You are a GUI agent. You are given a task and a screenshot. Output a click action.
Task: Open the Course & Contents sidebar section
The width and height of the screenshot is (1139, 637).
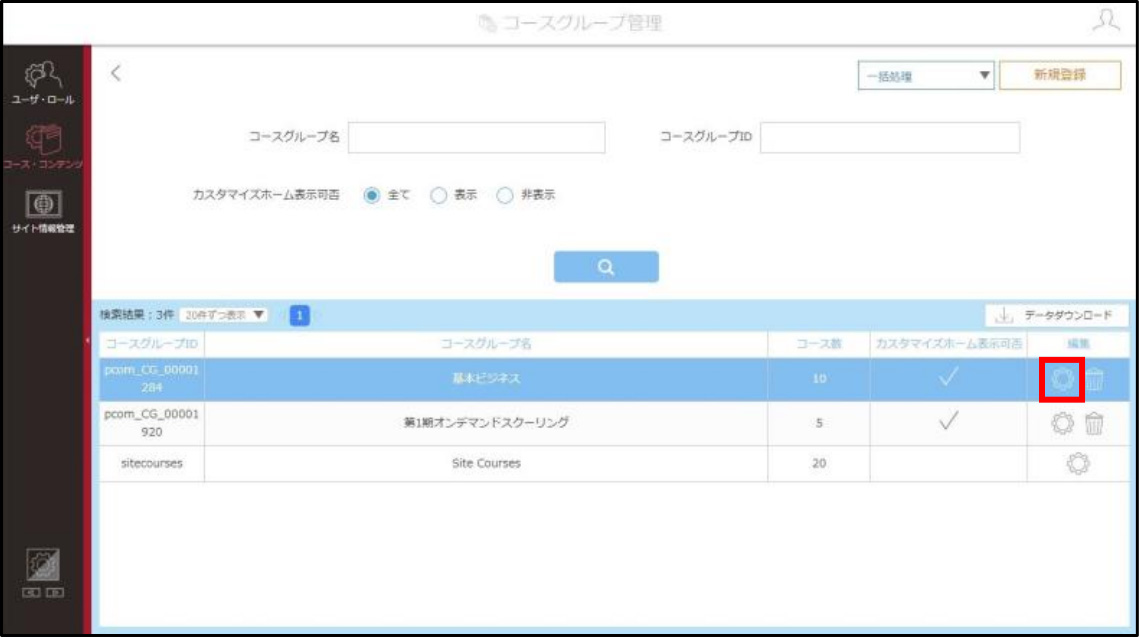coord(42,147)
